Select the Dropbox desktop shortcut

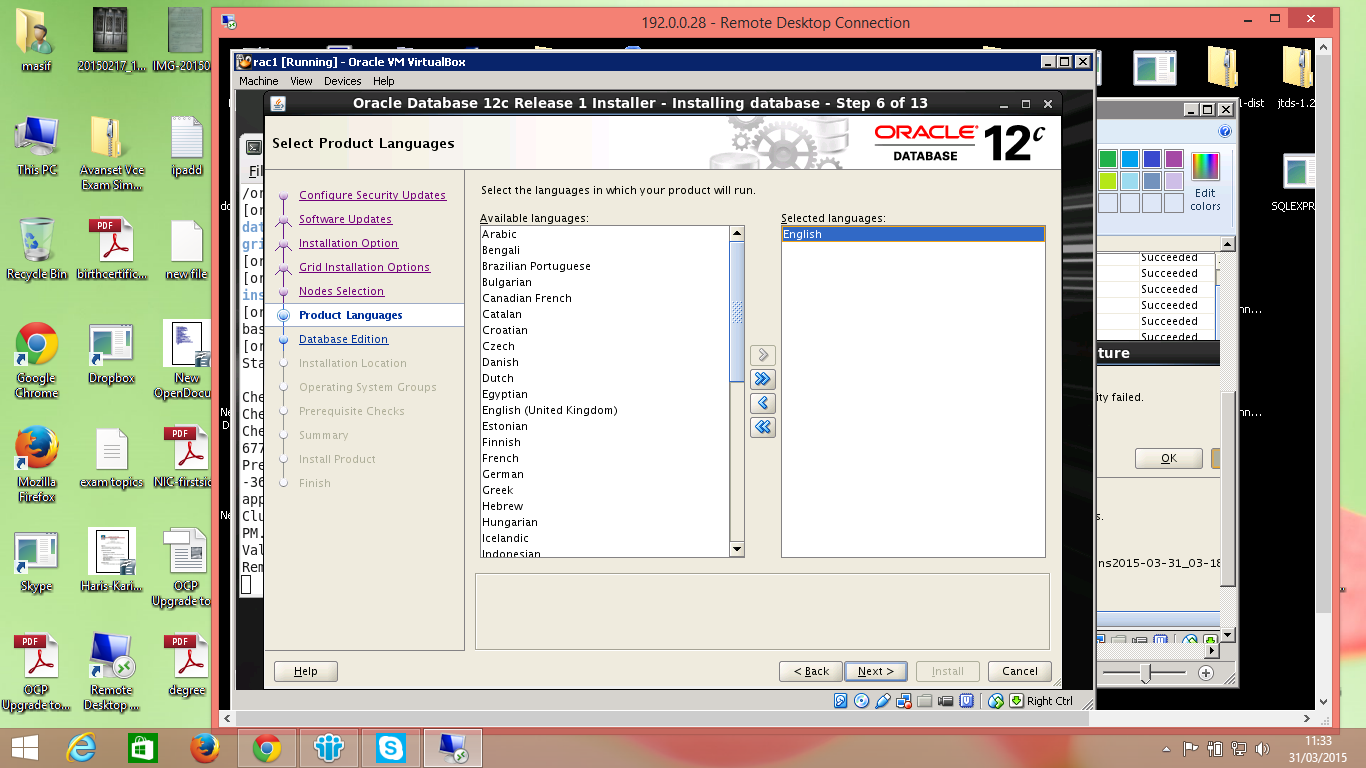click(111, 353)
